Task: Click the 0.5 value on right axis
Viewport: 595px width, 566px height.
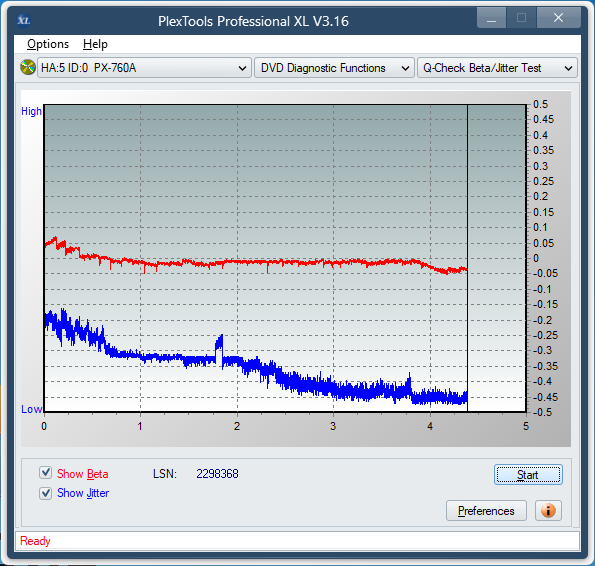Action: (x=540, y=104)
